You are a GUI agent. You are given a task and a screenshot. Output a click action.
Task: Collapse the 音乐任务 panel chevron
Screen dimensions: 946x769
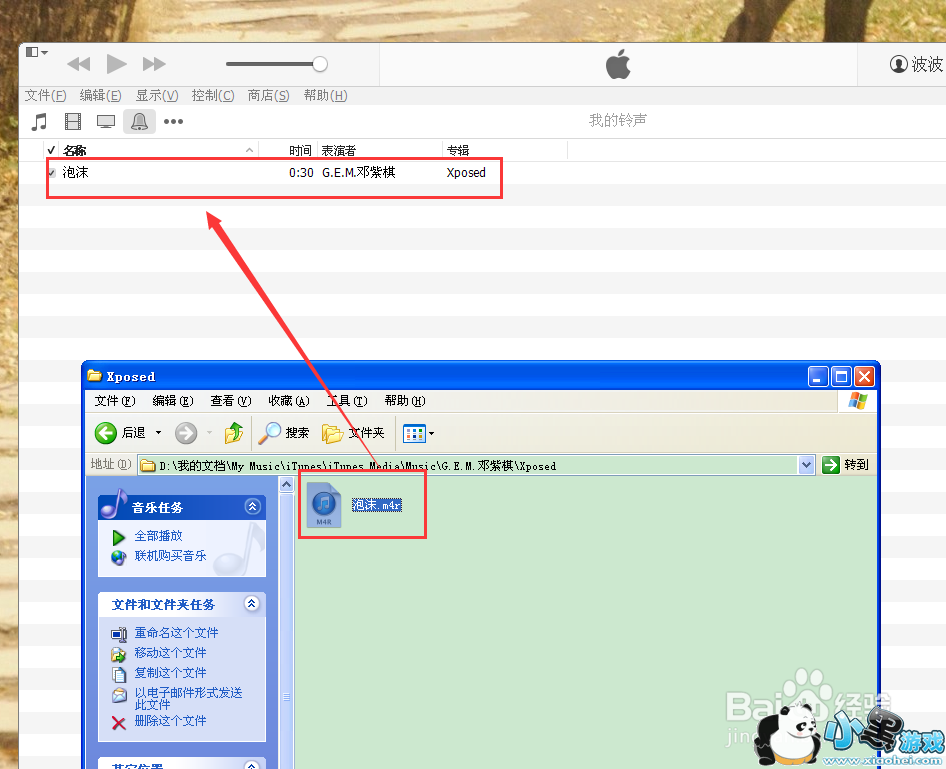(252, 507)
